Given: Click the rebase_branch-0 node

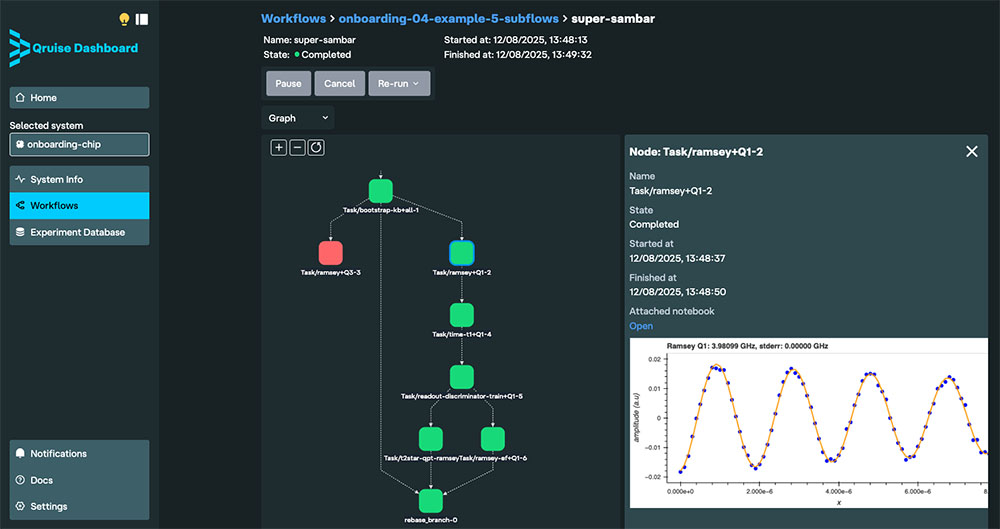Looking at the screenshot, I should click(x=431, y=501).
